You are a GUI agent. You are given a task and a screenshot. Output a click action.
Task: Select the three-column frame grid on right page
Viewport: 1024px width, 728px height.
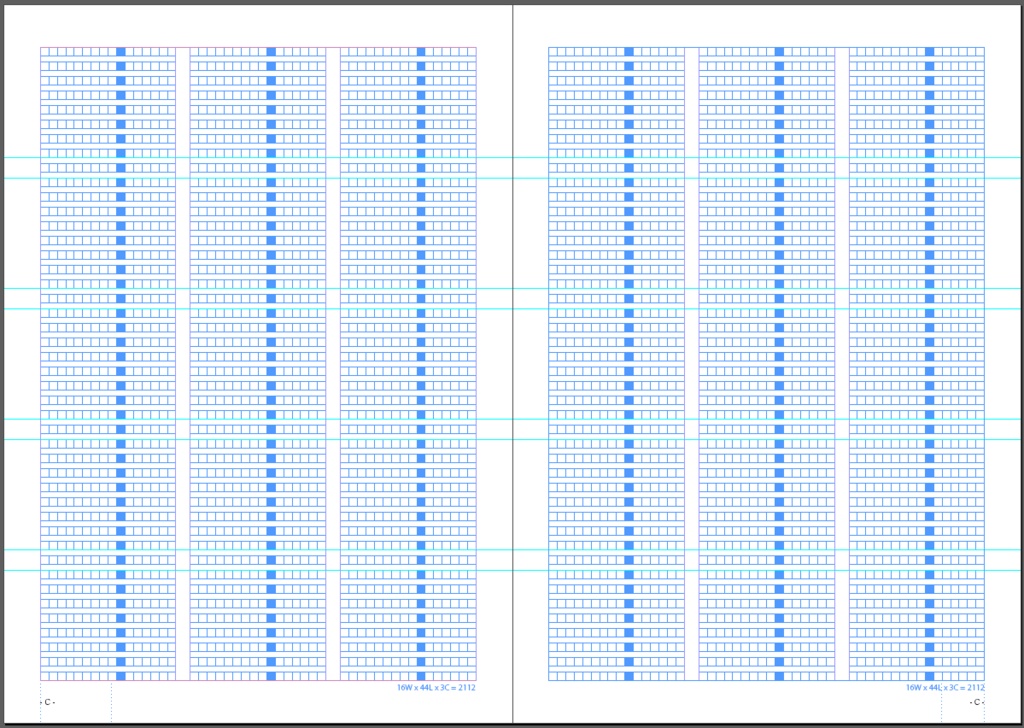766,364
